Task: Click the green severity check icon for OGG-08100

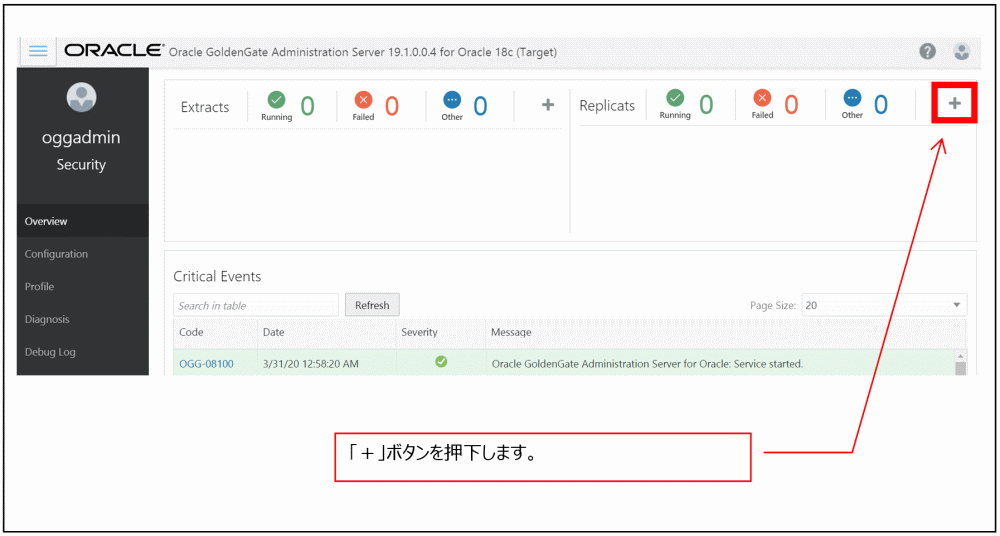Action: 441,362
